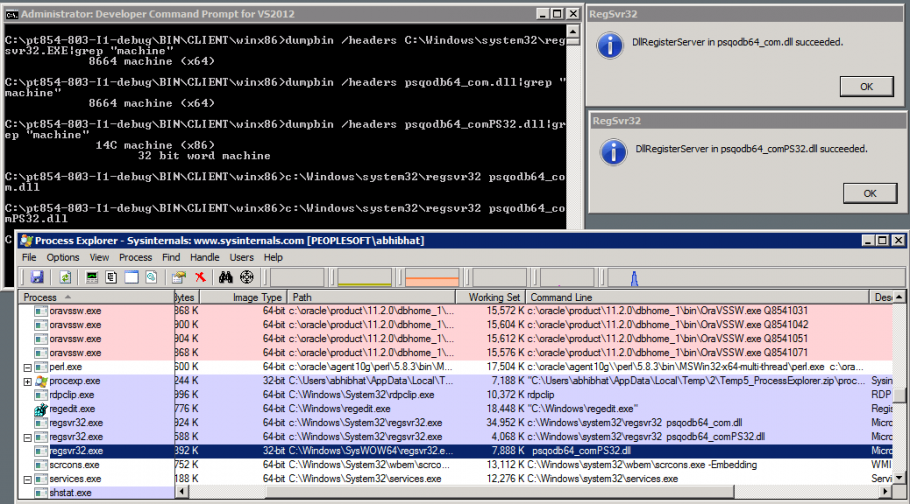Click the Process Explorer title bar icon
The height and width of the screenshot is (504, 910).
(26, 240)
